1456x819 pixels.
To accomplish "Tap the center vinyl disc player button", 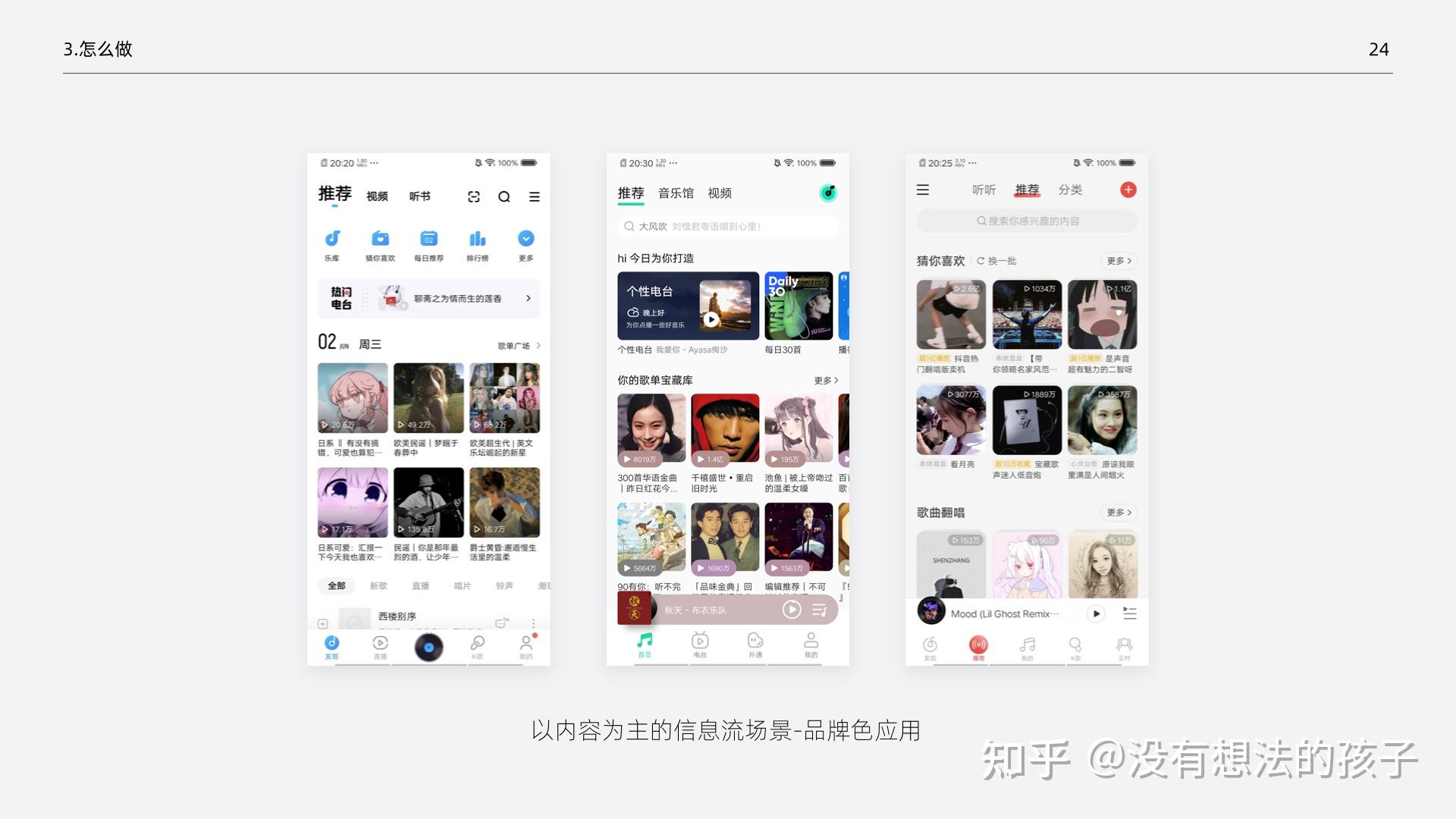I will point(428,648).
